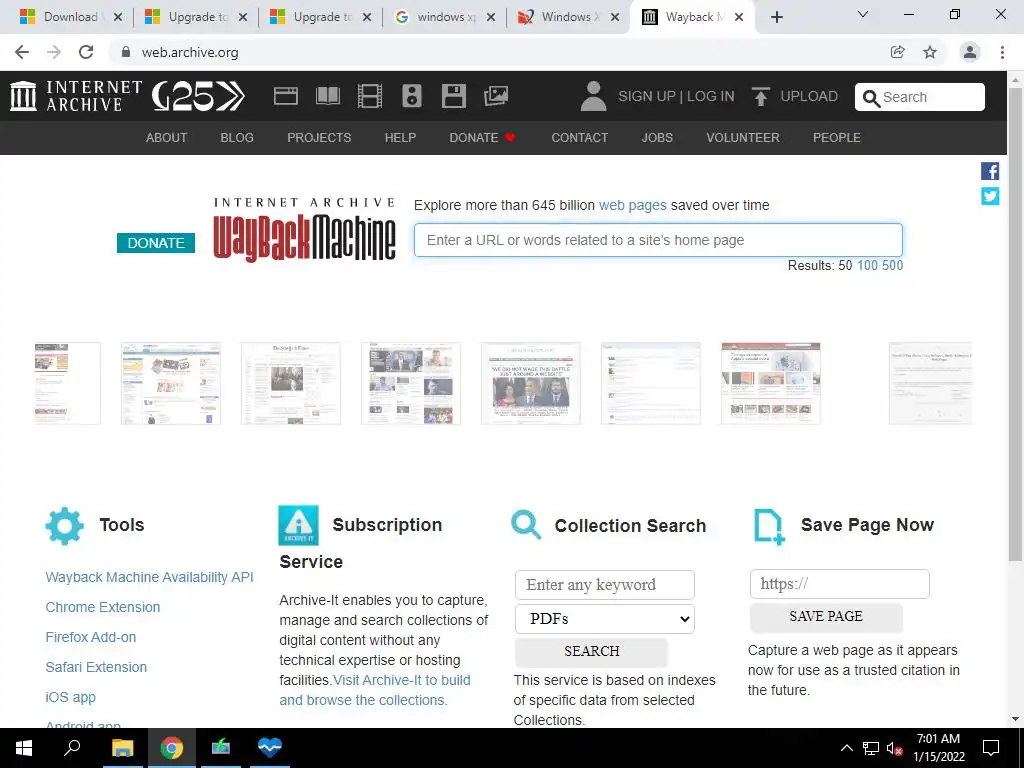Click the SAVE PAGE button
Viewport: 1024px width, 768px height.
826,616
